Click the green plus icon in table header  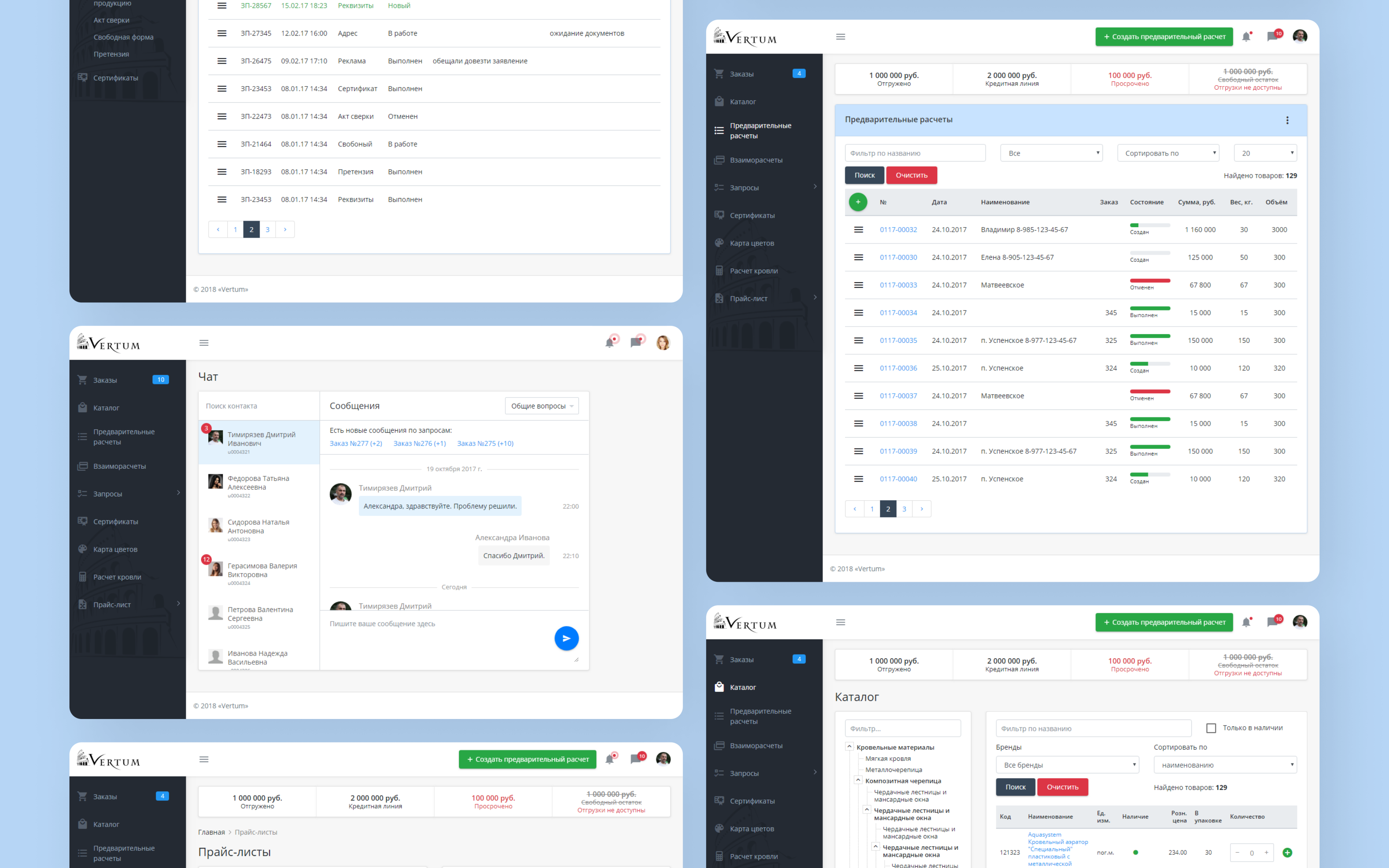[x=858, y=202]
